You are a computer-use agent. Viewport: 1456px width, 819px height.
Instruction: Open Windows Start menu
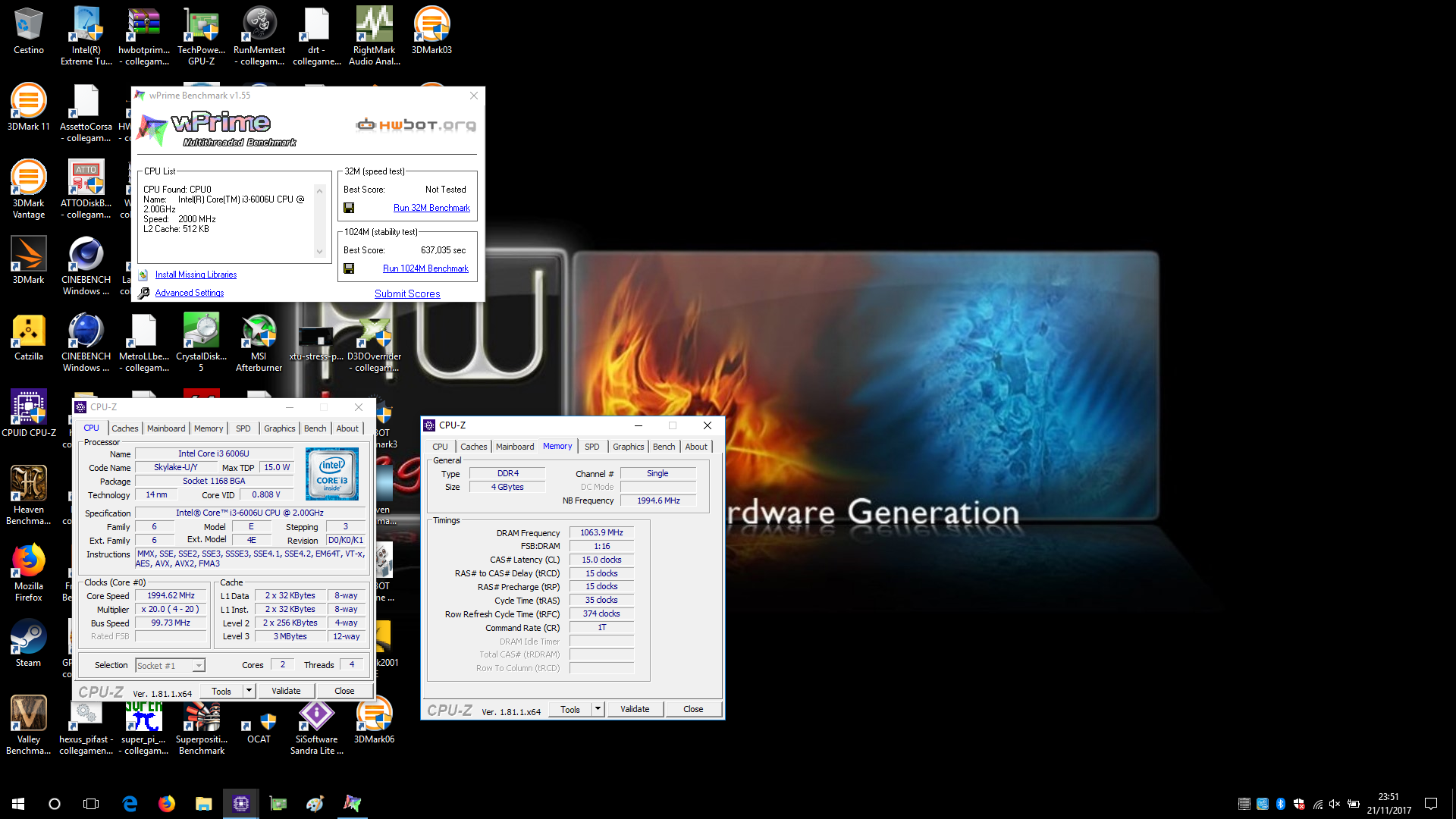pos(18,804)
